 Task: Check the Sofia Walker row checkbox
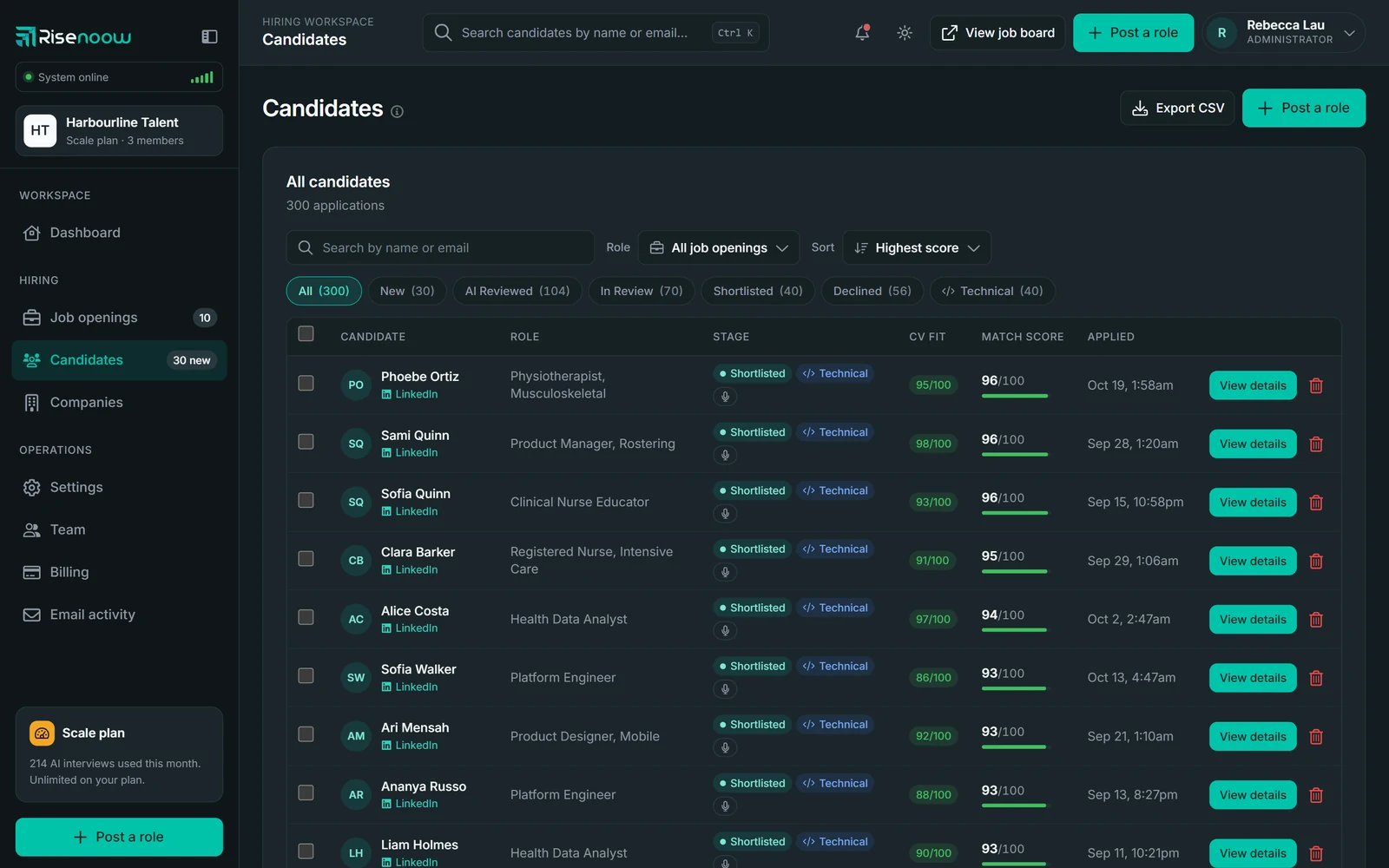point(306,675)
